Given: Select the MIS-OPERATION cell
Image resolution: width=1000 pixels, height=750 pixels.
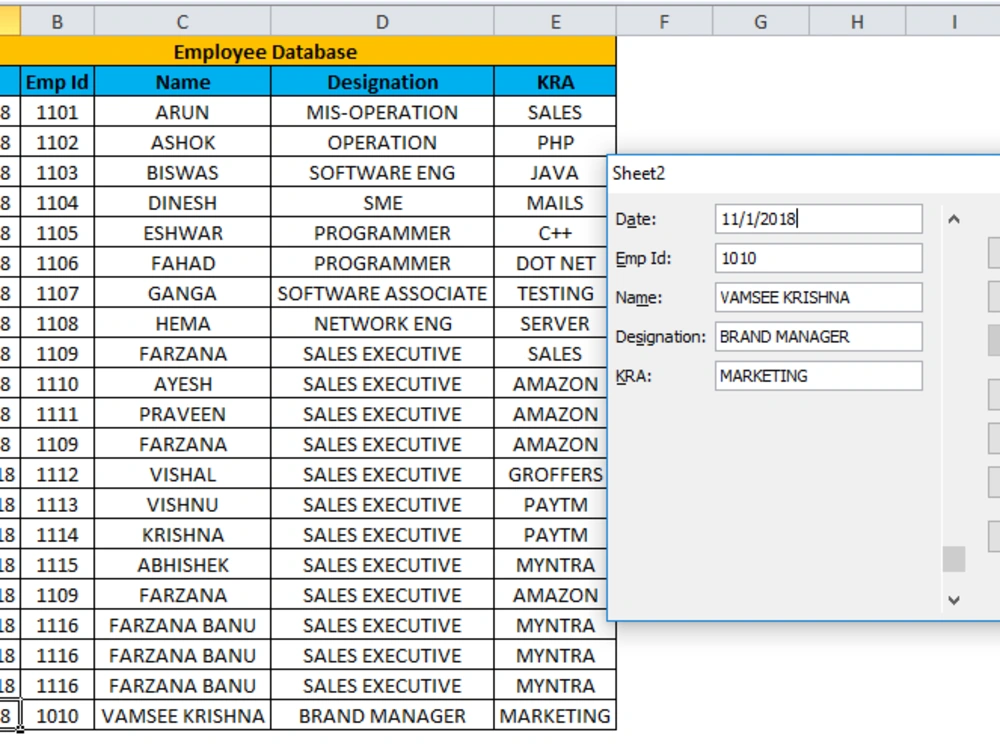Looking at the screenshot, I should coord(382,112).
